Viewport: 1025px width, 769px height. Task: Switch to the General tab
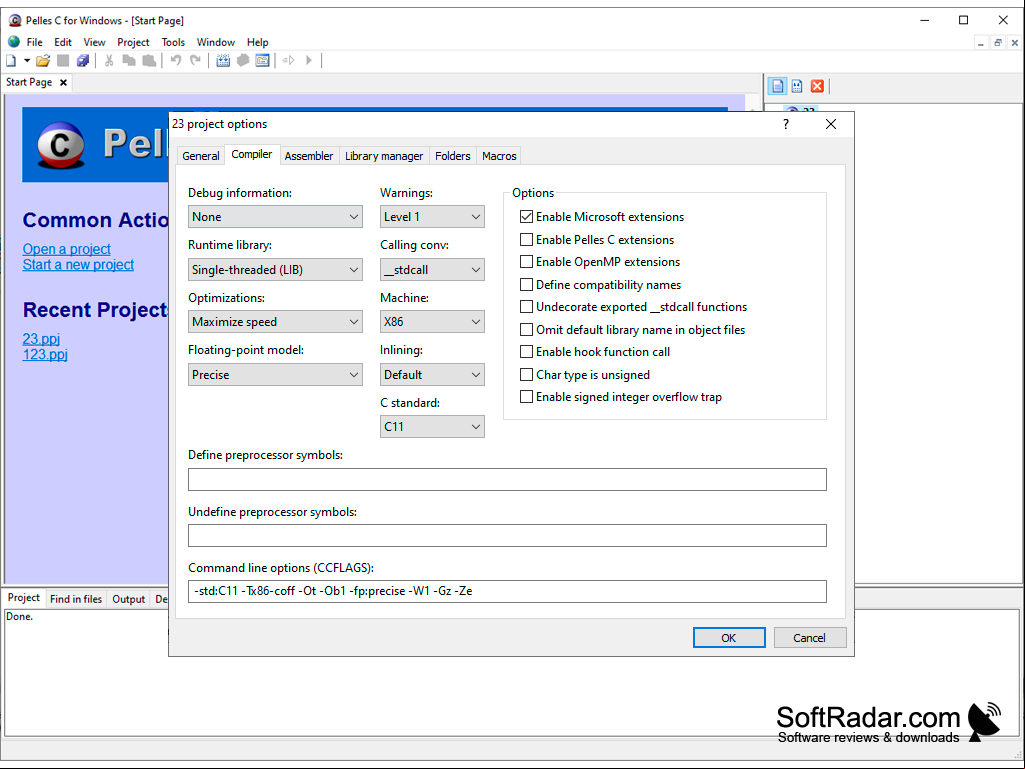(x=201, y=156)
